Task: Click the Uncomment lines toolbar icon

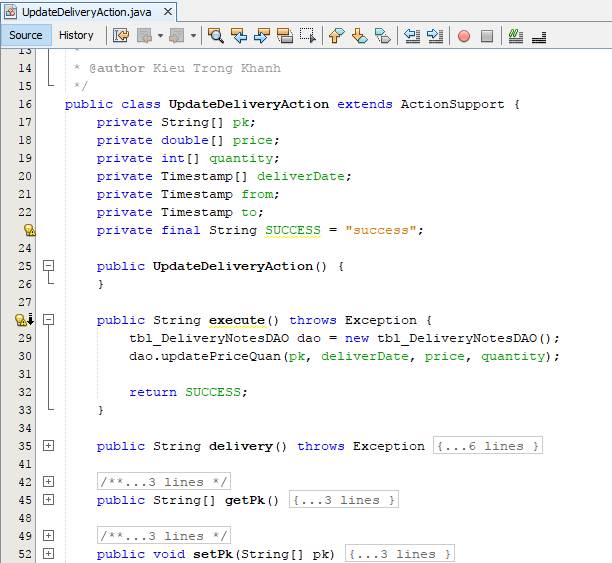Action: (539, 37)
